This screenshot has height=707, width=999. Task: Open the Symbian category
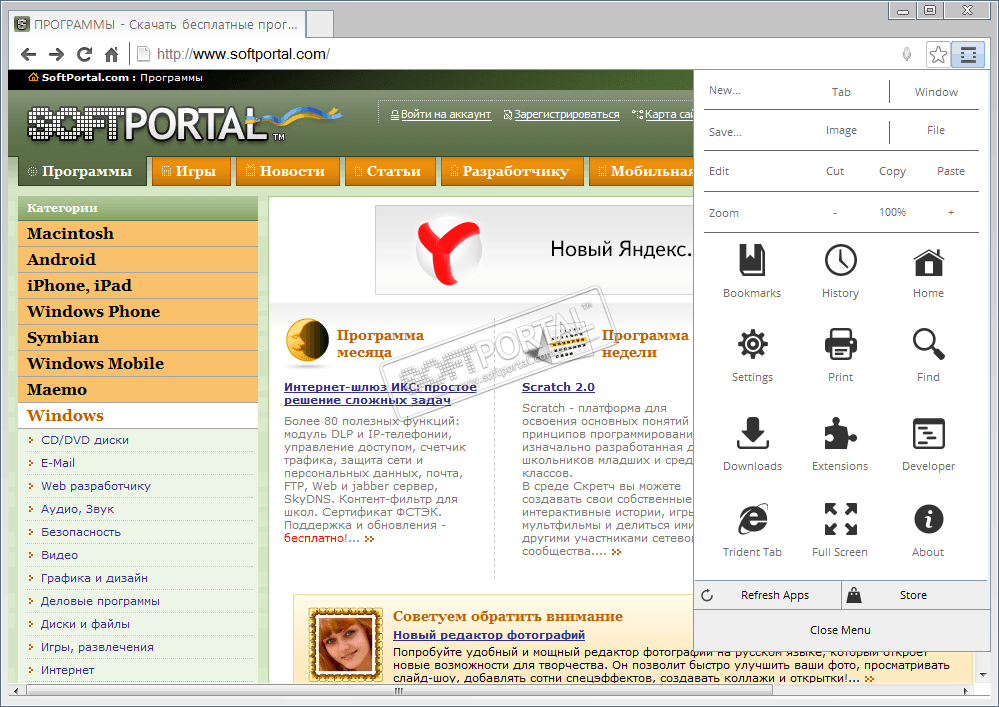[138, 338]
